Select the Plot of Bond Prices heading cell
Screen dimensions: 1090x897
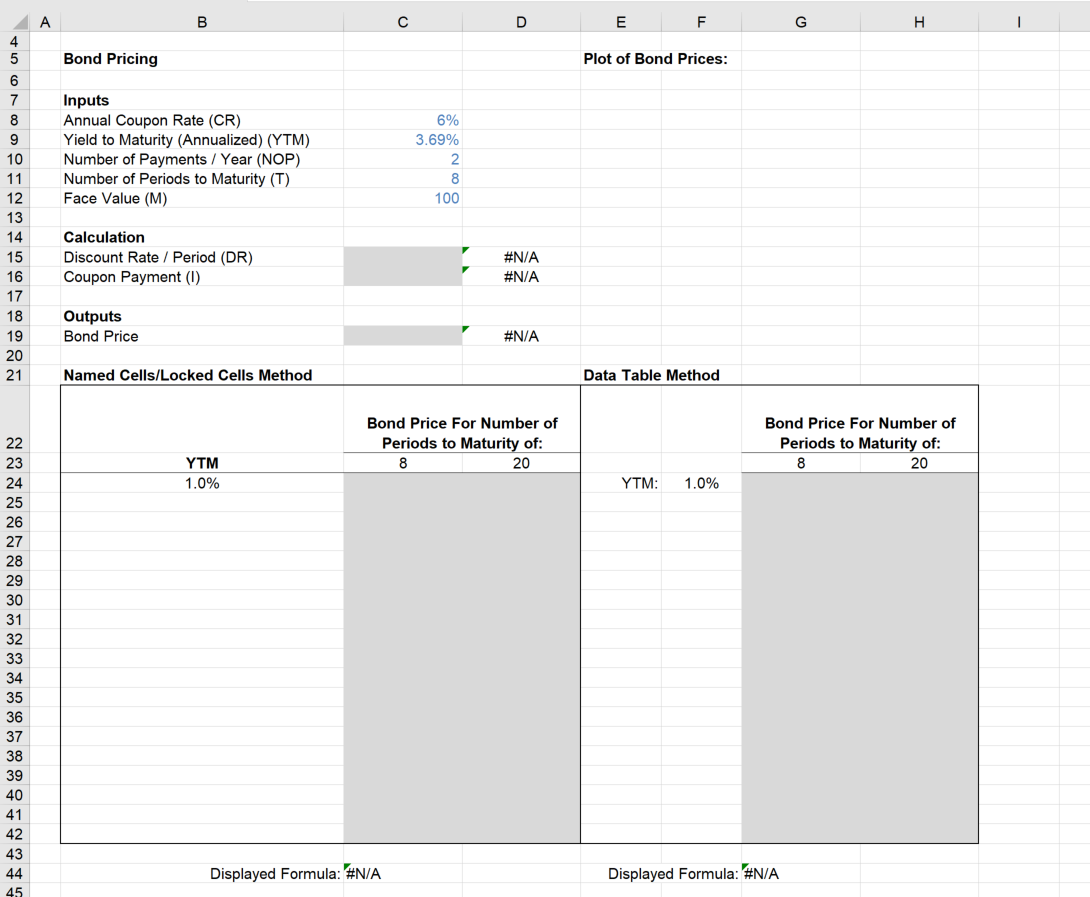tap(655, 59)
